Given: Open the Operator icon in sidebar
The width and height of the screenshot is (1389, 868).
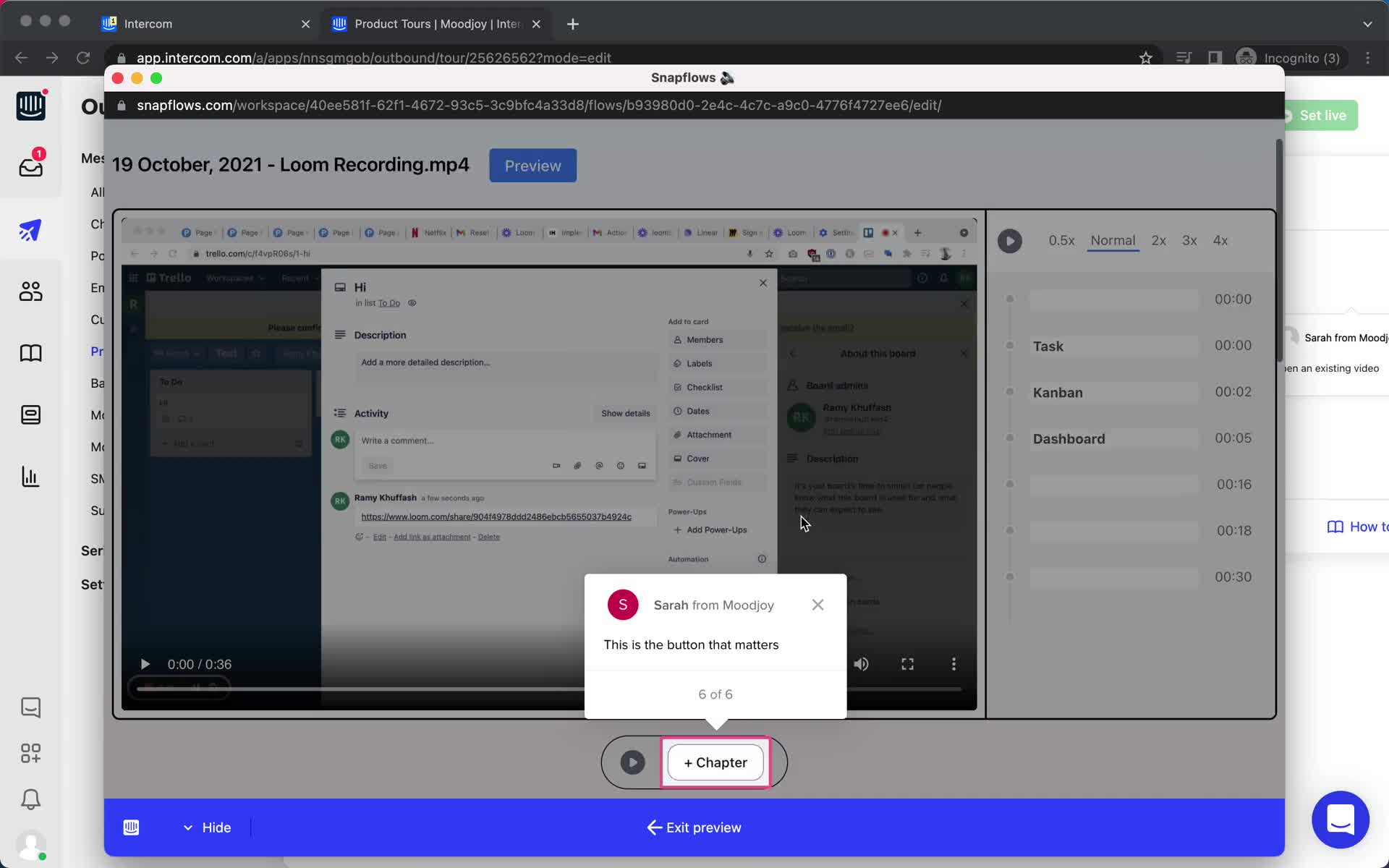Looking at the screenshot, I should pyautogui.click(x=30, y=414).
